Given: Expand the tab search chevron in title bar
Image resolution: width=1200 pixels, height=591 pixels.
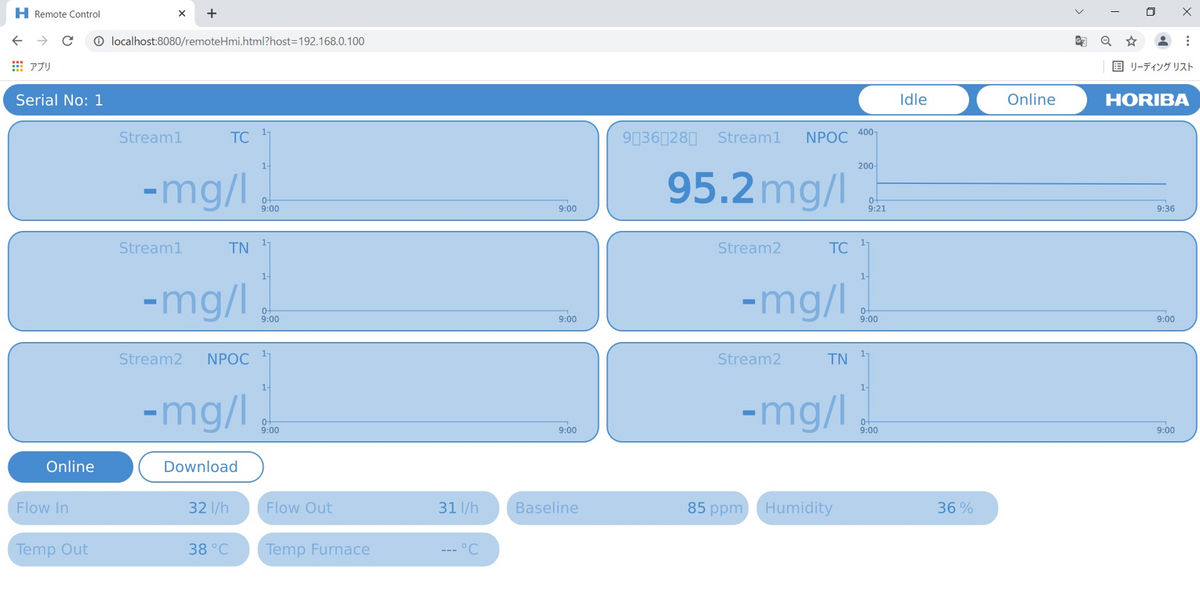Looking at the screenshot, I should [1079, 12].
